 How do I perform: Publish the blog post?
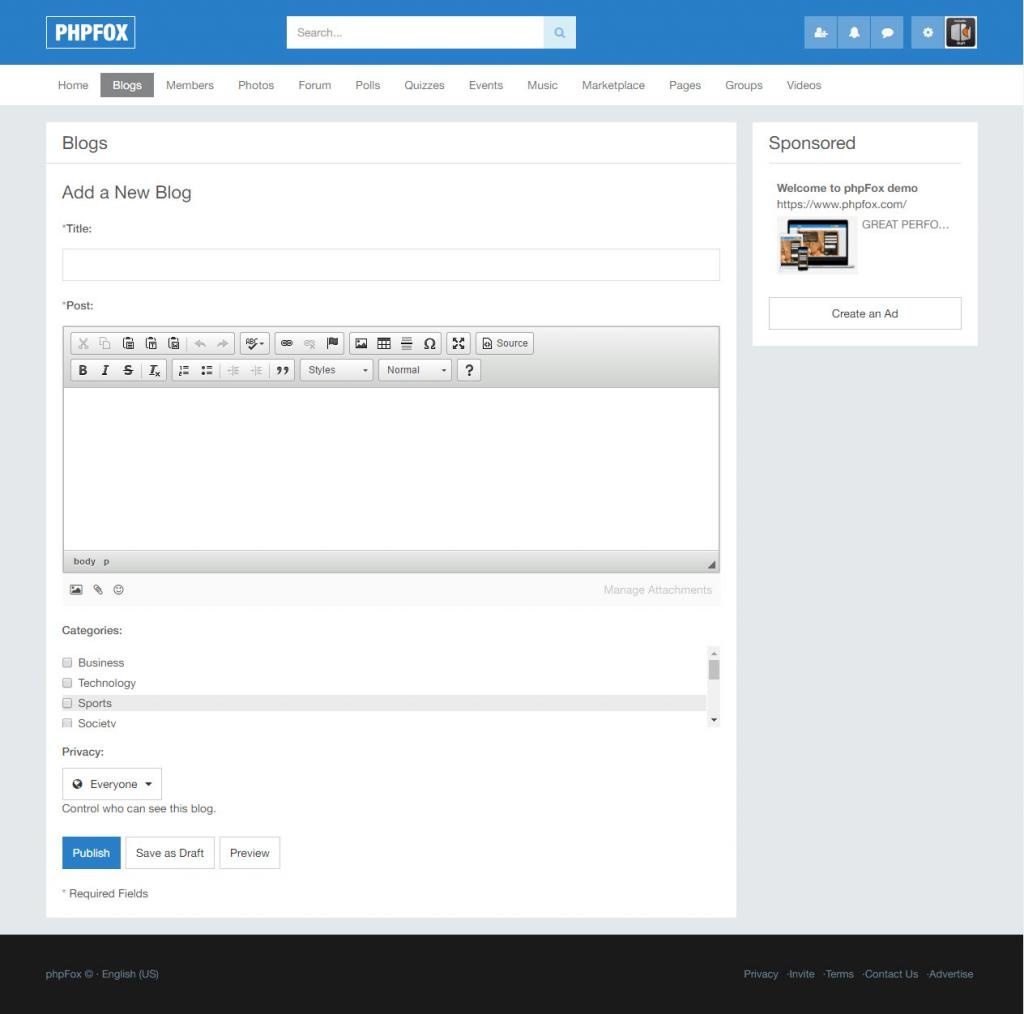[x=91, y=853]
